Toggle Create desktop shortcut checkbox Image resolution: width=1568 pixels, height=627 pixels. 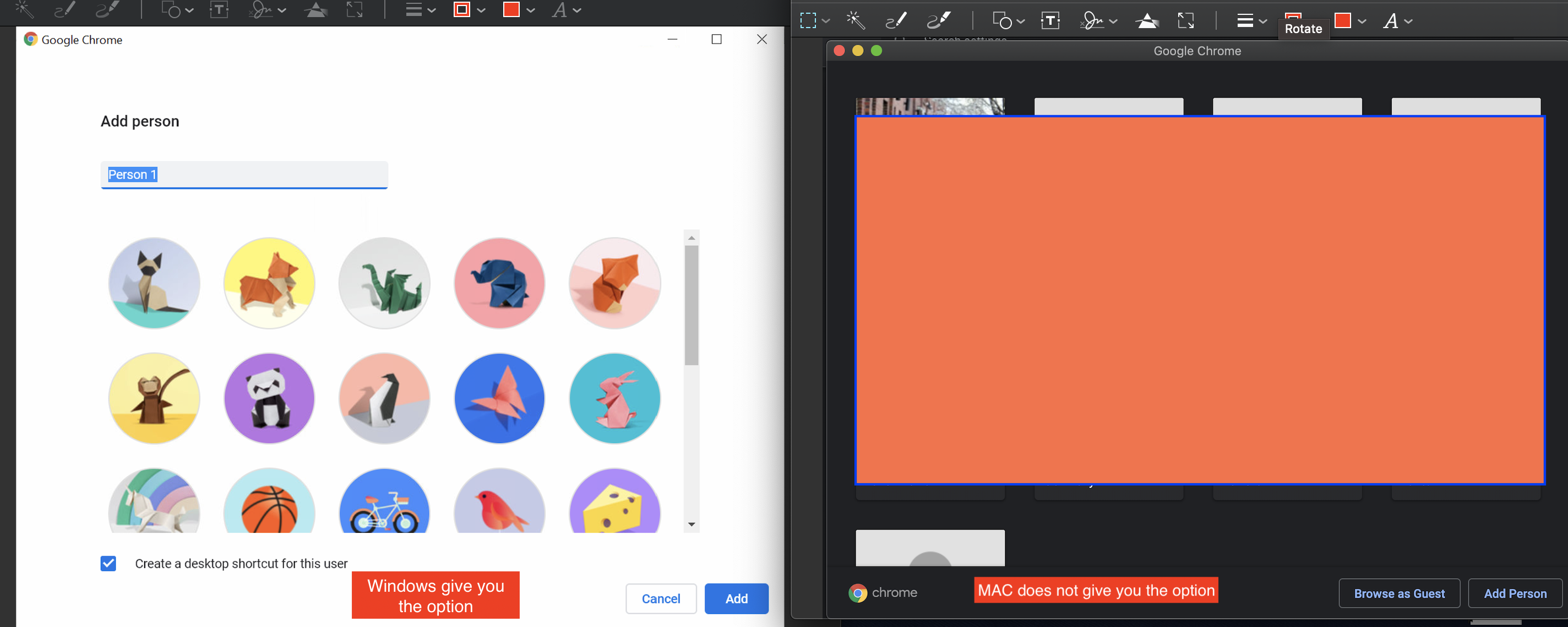point(109,562)
